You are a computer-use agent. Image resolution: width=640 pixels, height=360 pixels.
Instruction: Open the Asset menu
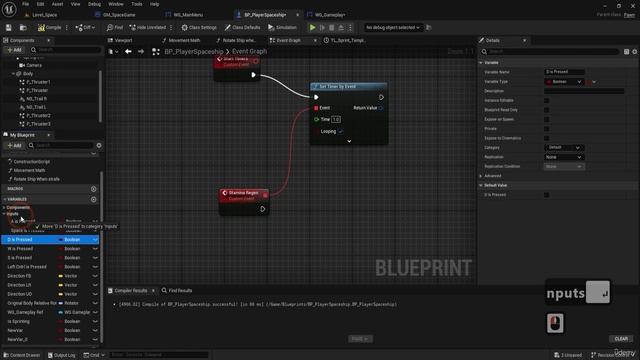[x=57, y=4]
